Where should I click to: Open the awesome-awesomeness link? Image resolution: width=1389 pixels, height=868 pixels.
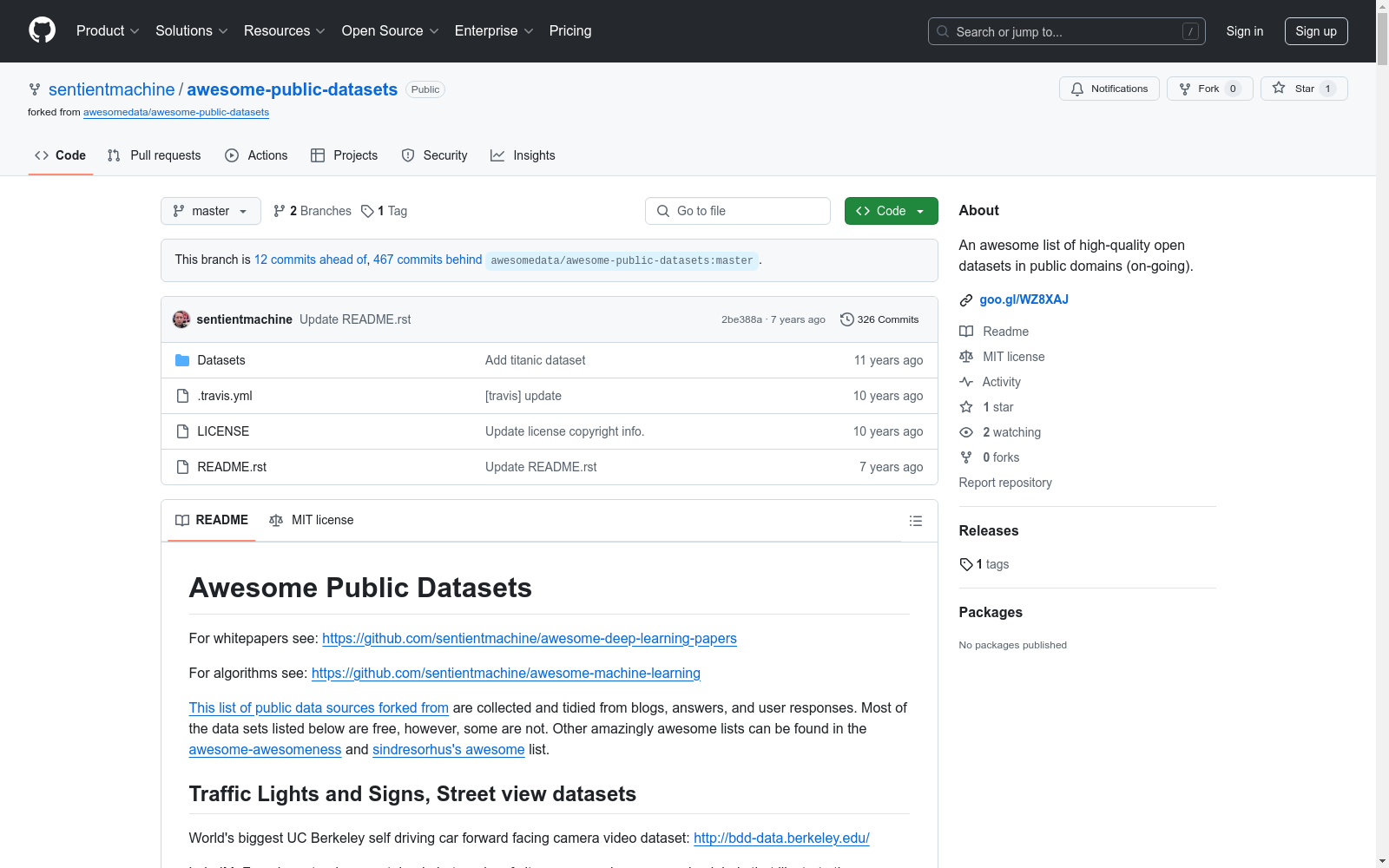(x=265, y=749)
